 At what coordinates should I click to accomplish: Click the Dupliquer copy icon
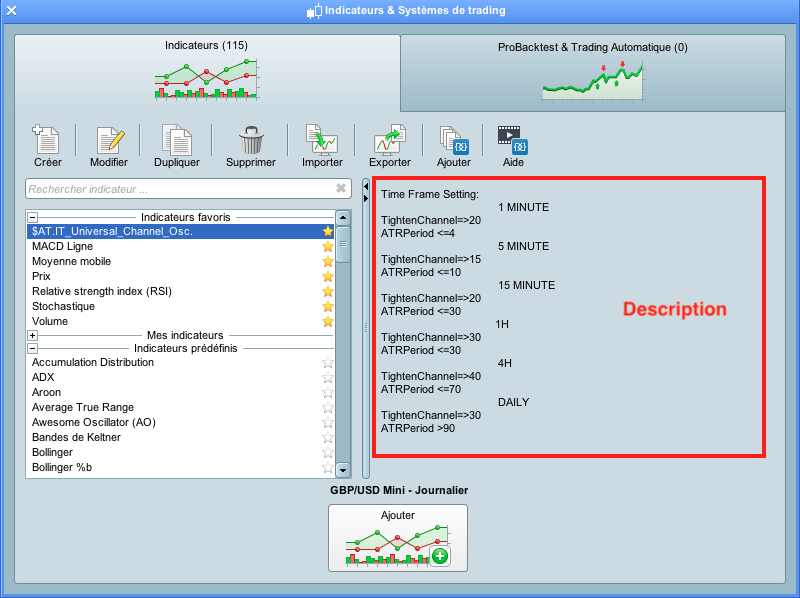177,139
